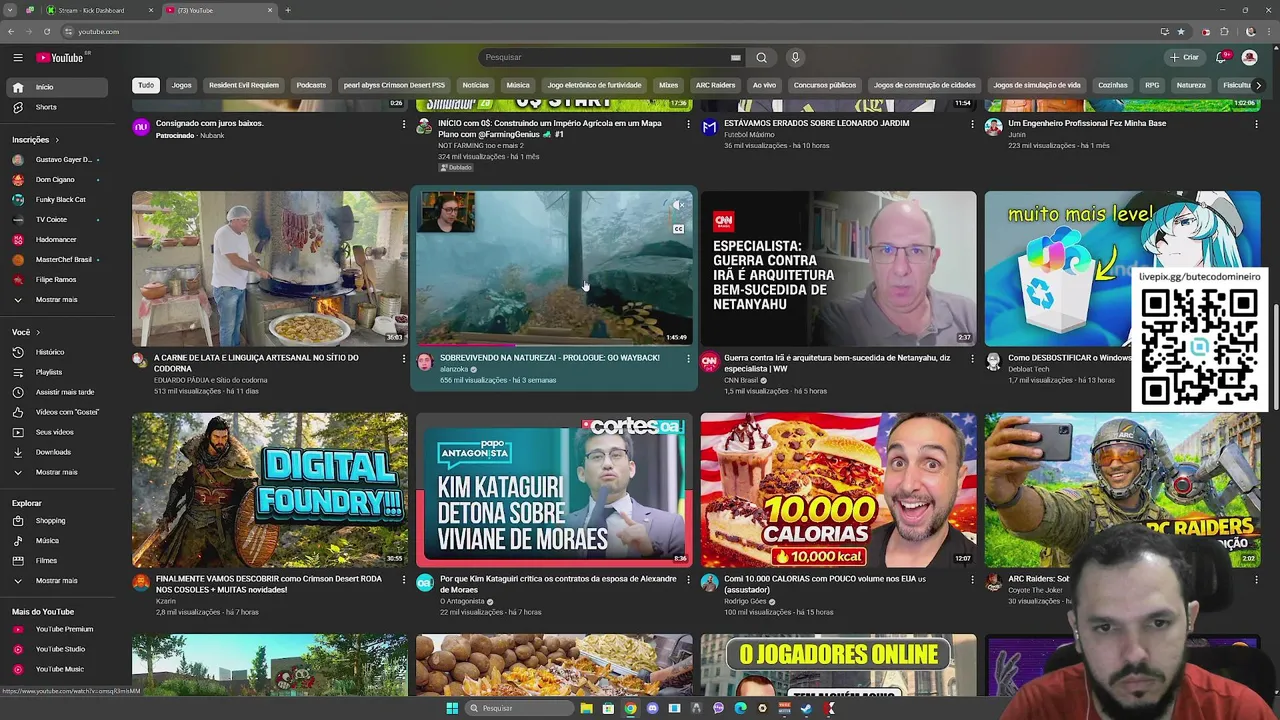This screenshot has width=1280, height=720.
Task: Click the search magnifier button
Action: (x=761, y=57)
